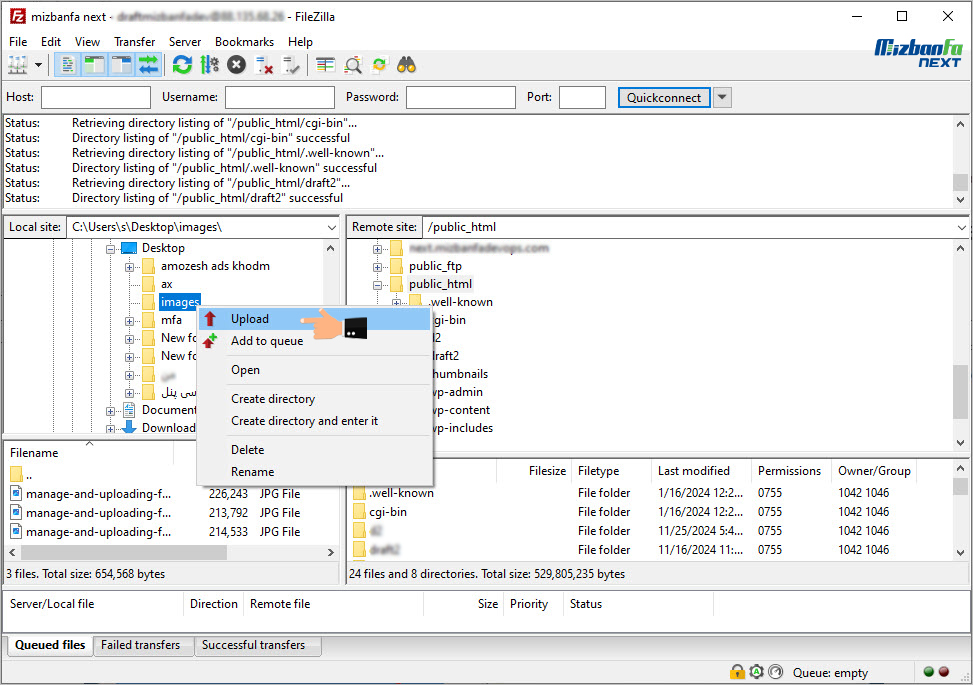Sort local list by Filename header
Viewport: 973px width, 685px height.
[90, 453]
